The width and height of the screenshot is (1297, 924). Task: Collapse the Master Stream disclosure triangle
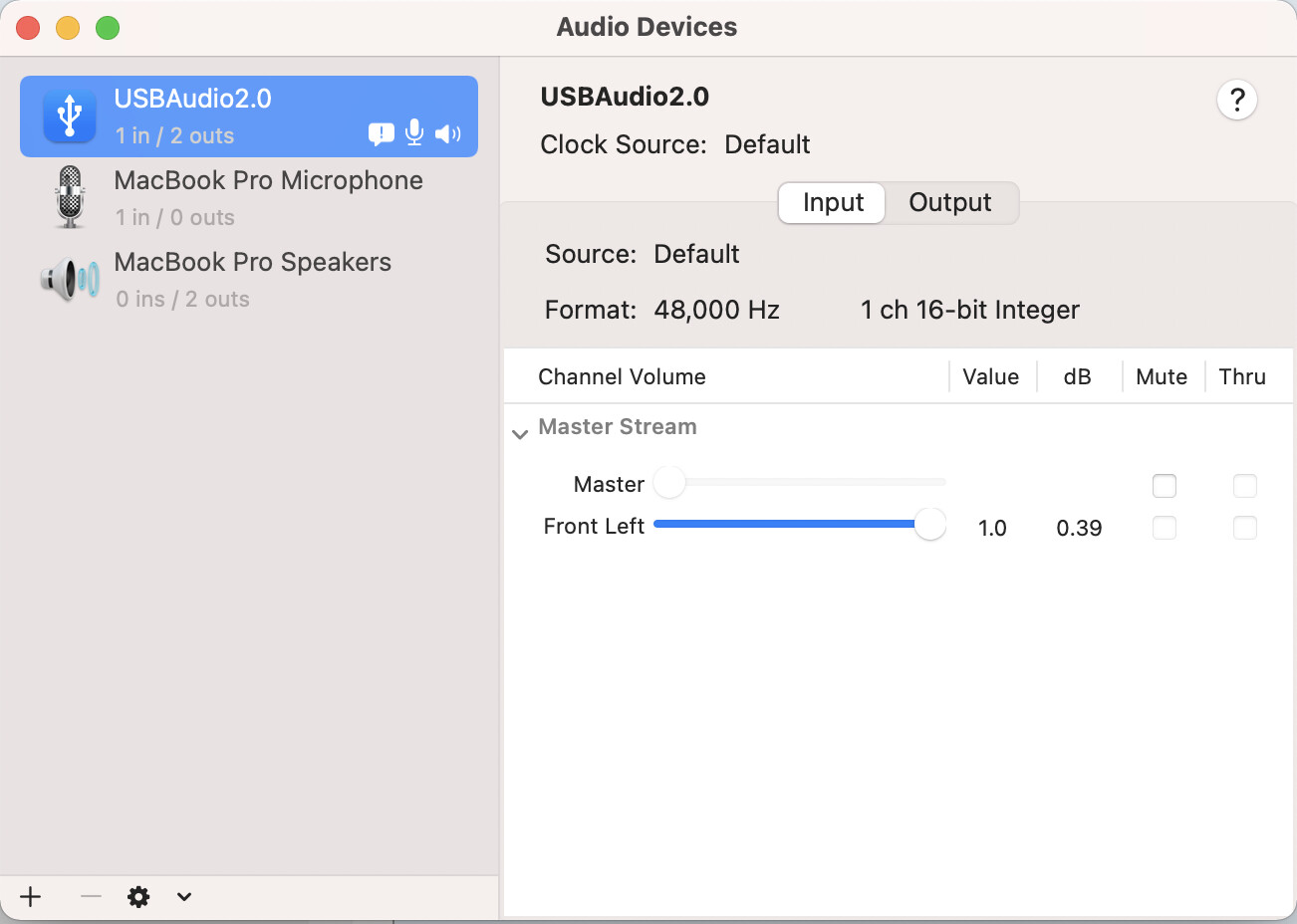click(x=520, y=434)
